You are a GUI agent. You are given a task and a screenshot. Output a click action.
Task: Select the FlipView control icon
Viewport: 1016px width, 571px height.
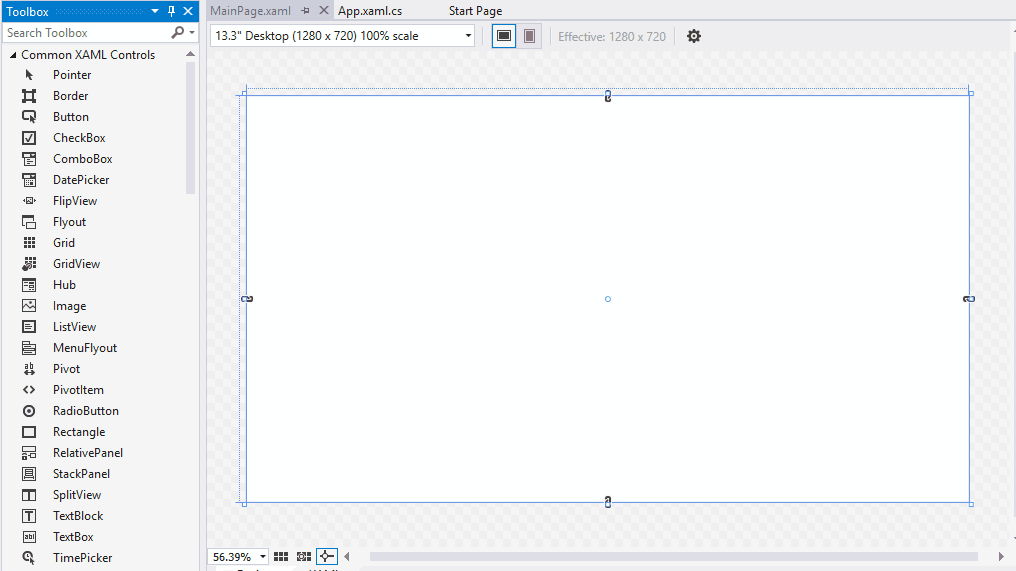[x=29, y=201]
